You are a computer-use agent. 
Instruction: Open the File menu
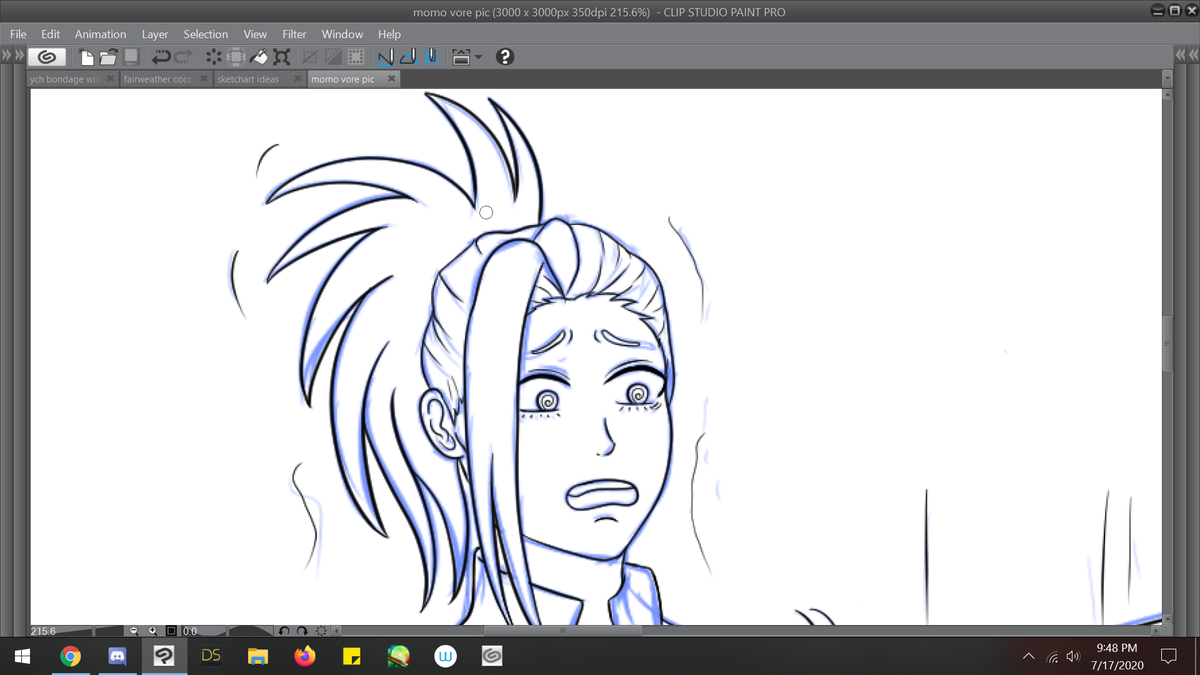[18, 34]
